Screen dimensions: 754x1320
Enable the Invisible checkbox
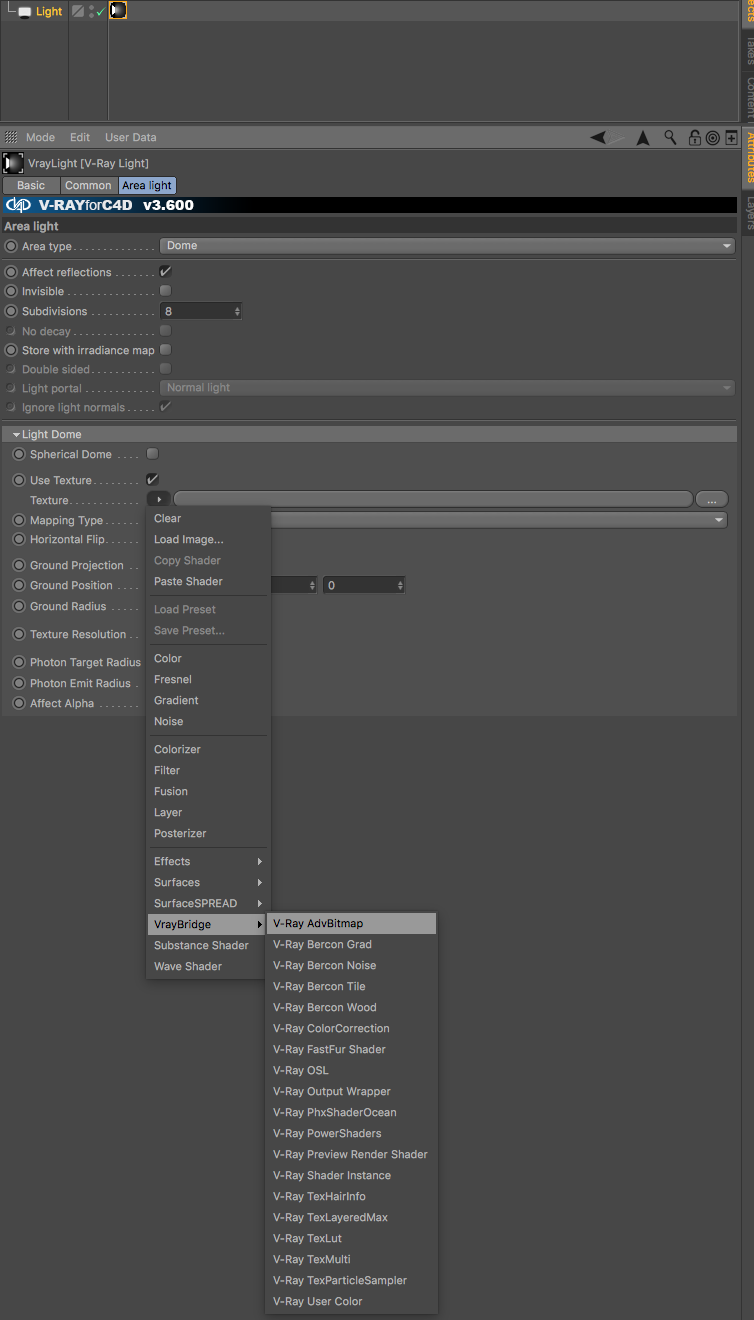click(166, 291)
